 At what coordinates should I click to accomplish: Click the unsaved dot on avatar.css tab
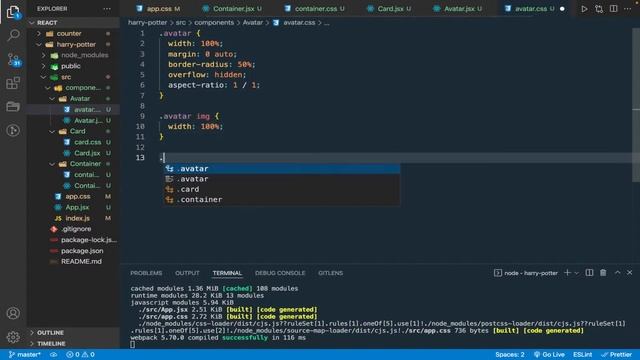[562, 9]
